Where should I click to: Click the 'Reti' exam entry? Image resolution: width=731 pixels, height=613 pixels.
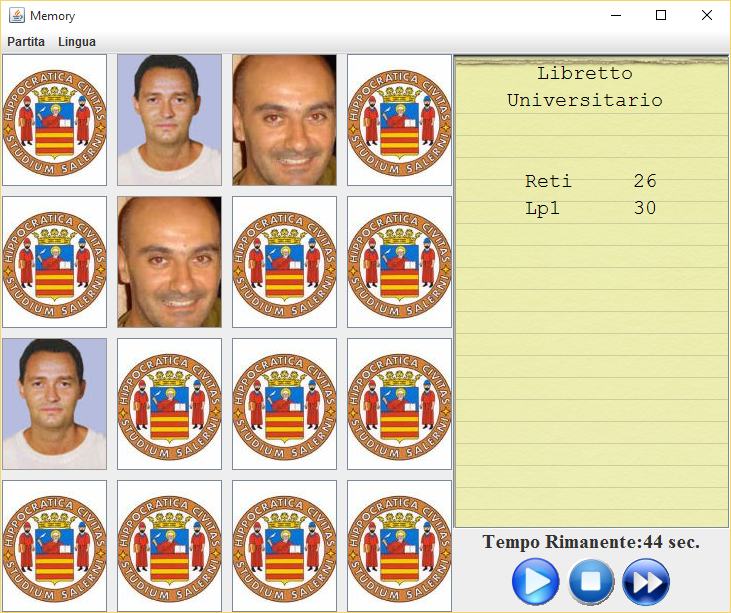click(x=548, y=181)
